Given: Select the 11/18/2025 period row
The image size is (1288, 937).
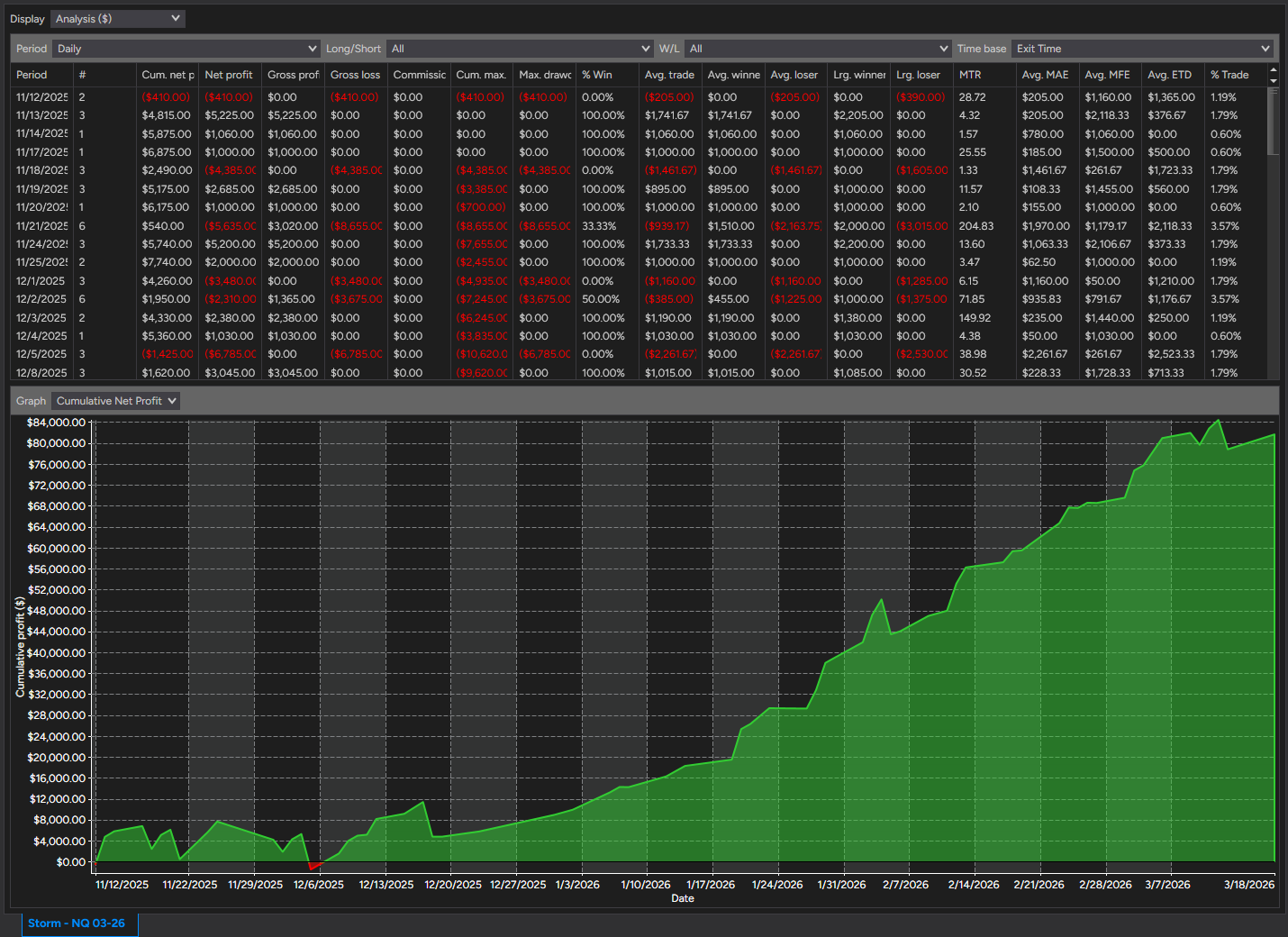Looking at the screenshot, I should click(x=639, y=170).
